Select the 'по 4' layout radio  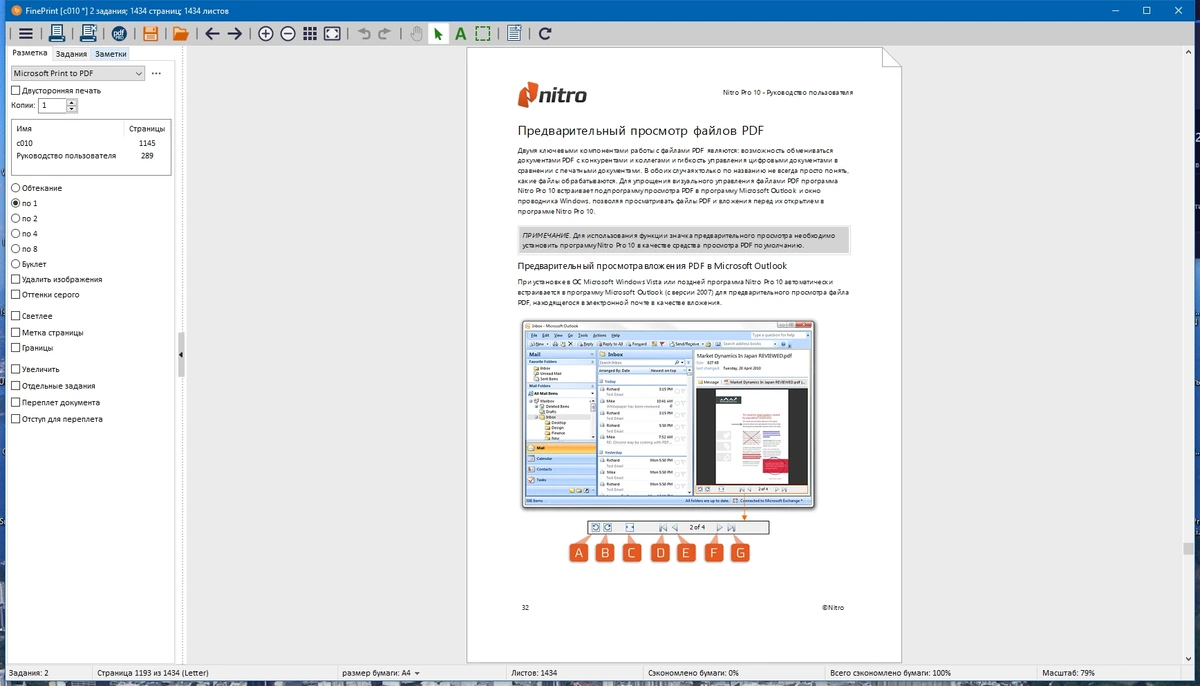[15, 233]
